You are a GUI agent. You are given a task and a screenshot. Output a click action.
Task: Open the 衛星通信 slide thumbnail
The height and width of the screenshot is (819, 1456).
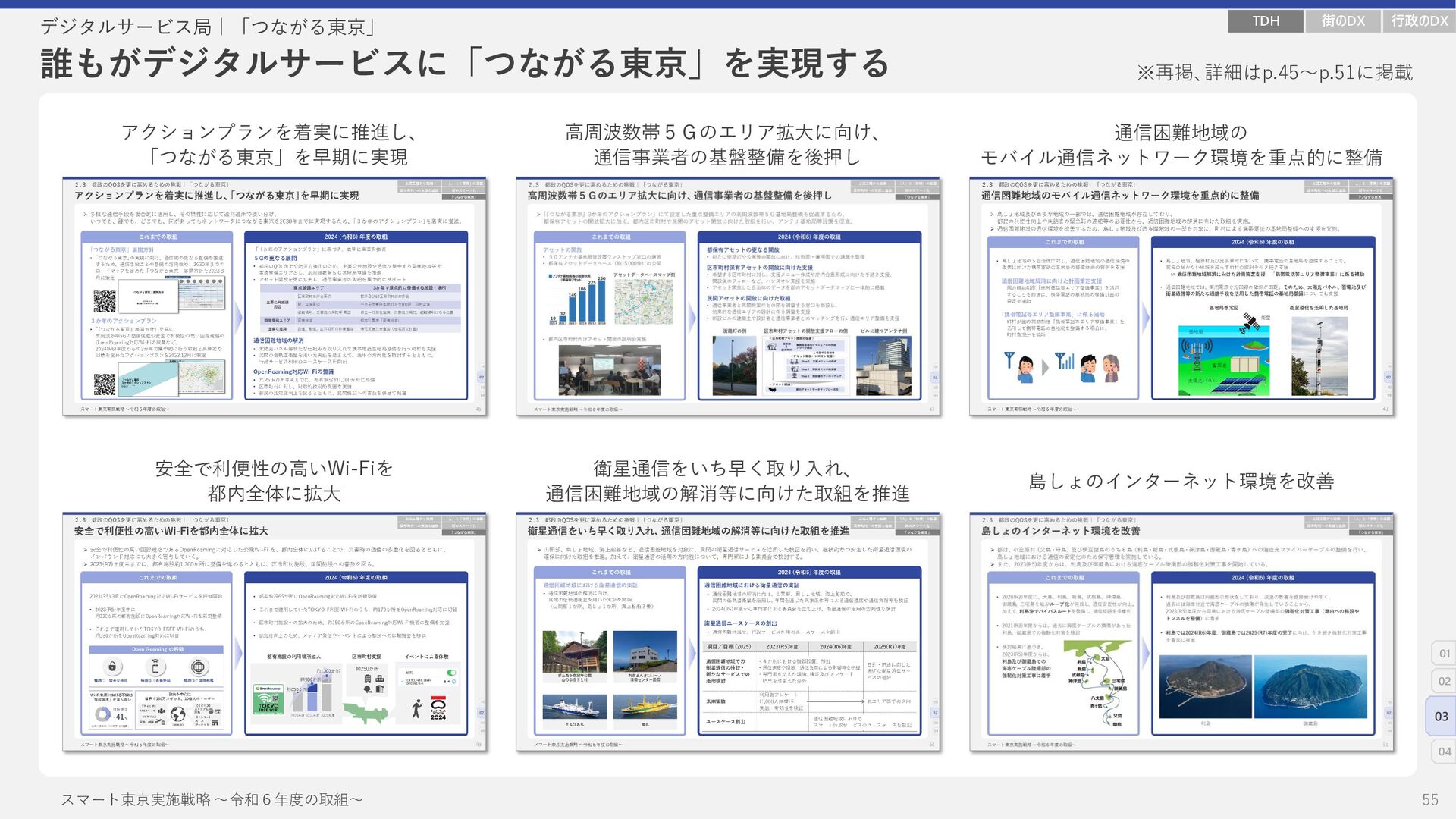point(728,632)
